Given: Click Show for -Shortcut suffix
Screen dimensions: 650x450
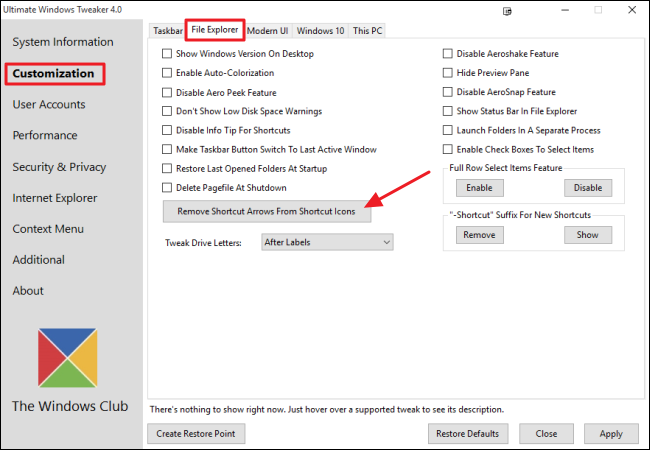Looking at the screenshot, I should pyautogui.click(x=588, y=235).
